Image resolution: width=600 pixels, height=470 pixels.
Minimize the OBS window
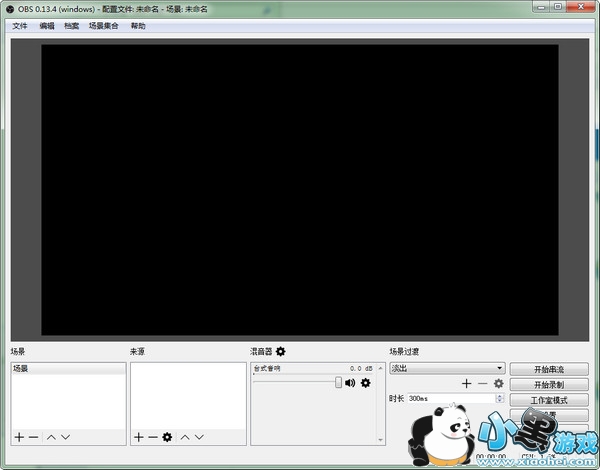(541, 7)
